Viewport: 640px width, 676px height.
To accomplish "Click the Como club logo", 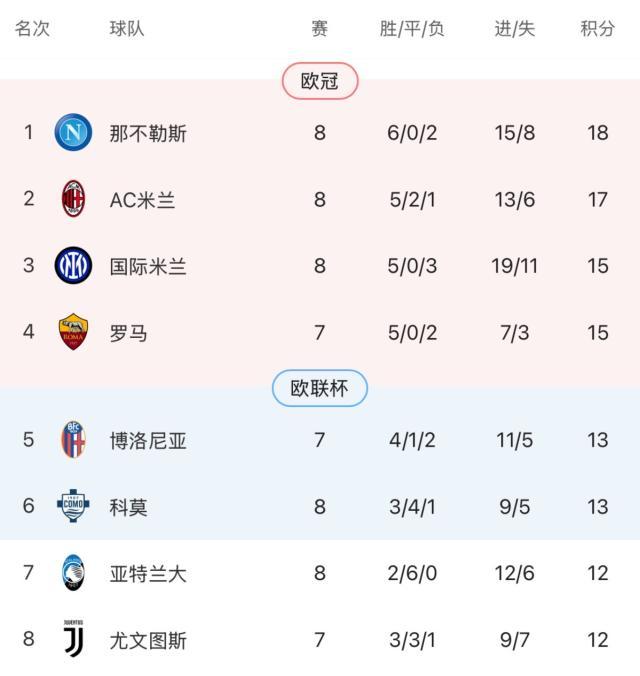I will [x=73, y=506].
